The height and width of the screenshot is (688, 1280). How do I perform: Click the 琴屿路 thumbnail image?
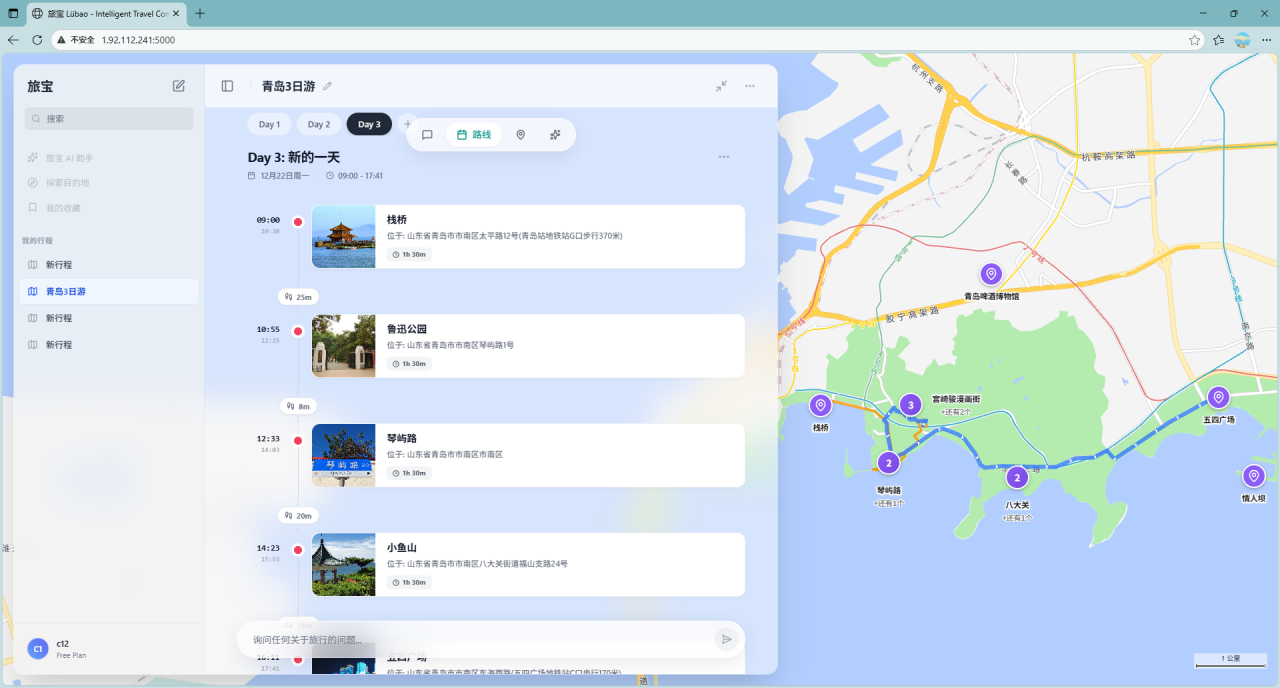point(343,455)
